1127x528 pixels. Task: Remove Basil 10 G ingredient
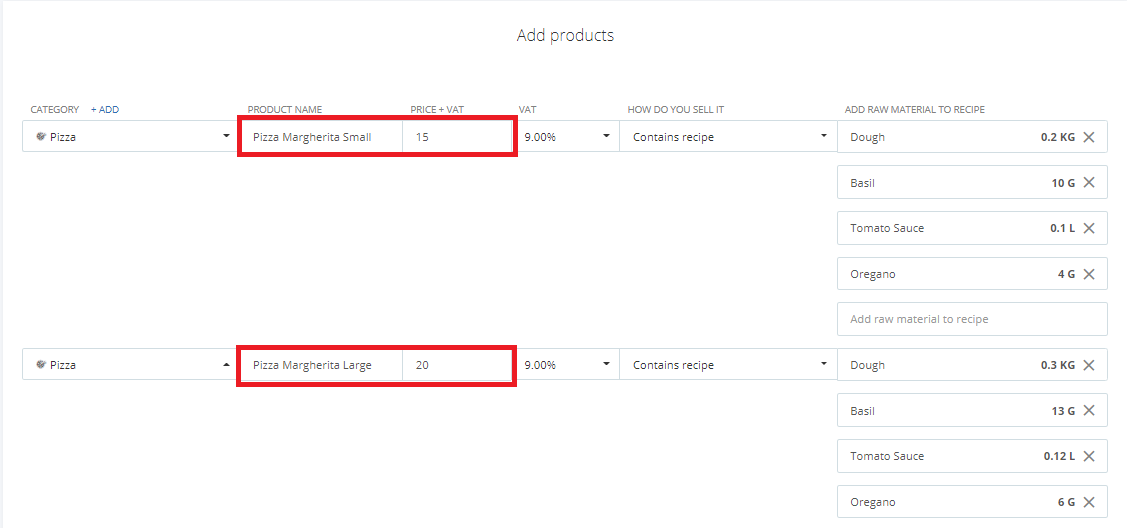pos(1089,182)
